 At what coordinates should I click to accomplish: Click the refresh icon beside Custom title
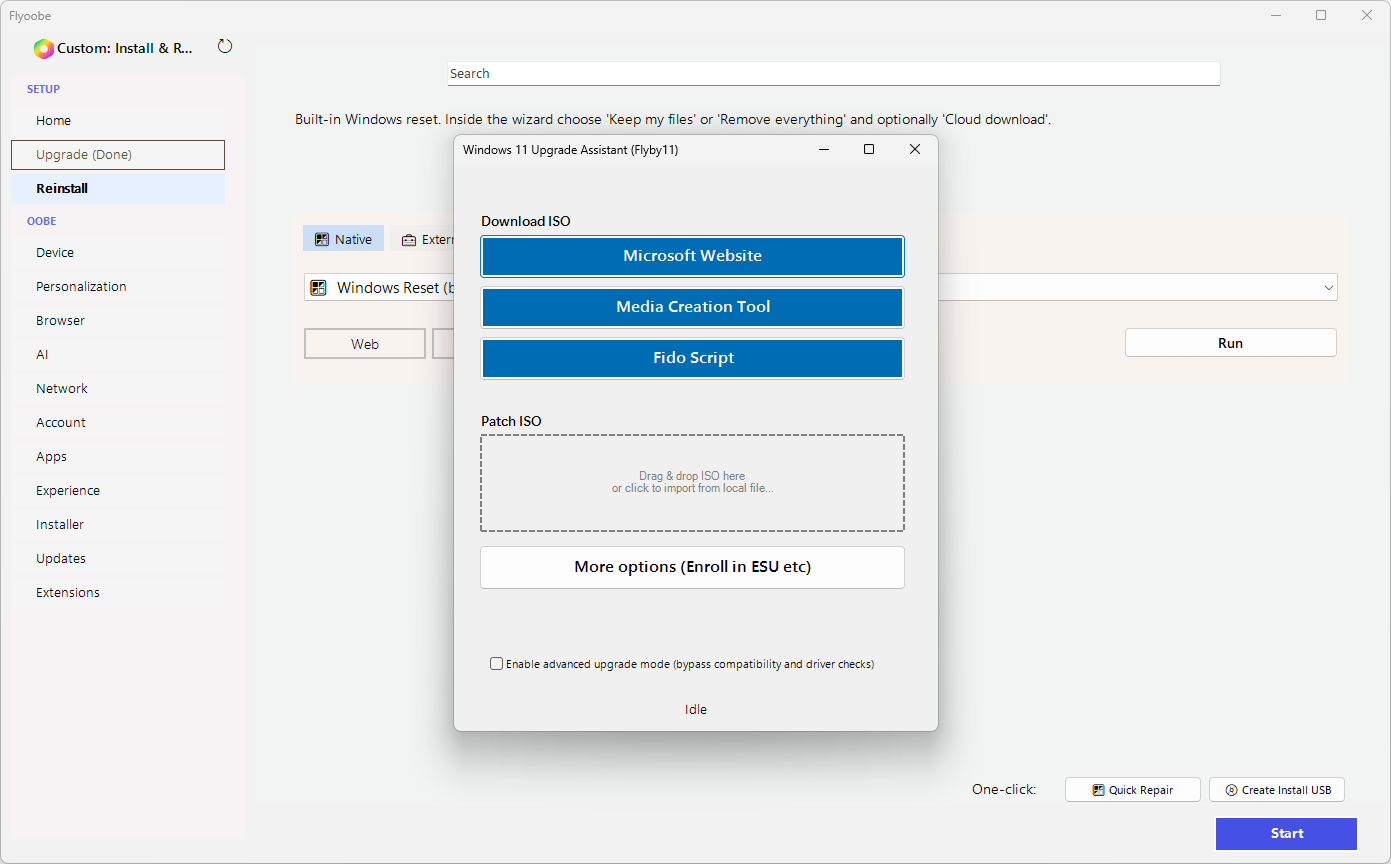pyautogui.click(x=225, y=47)
